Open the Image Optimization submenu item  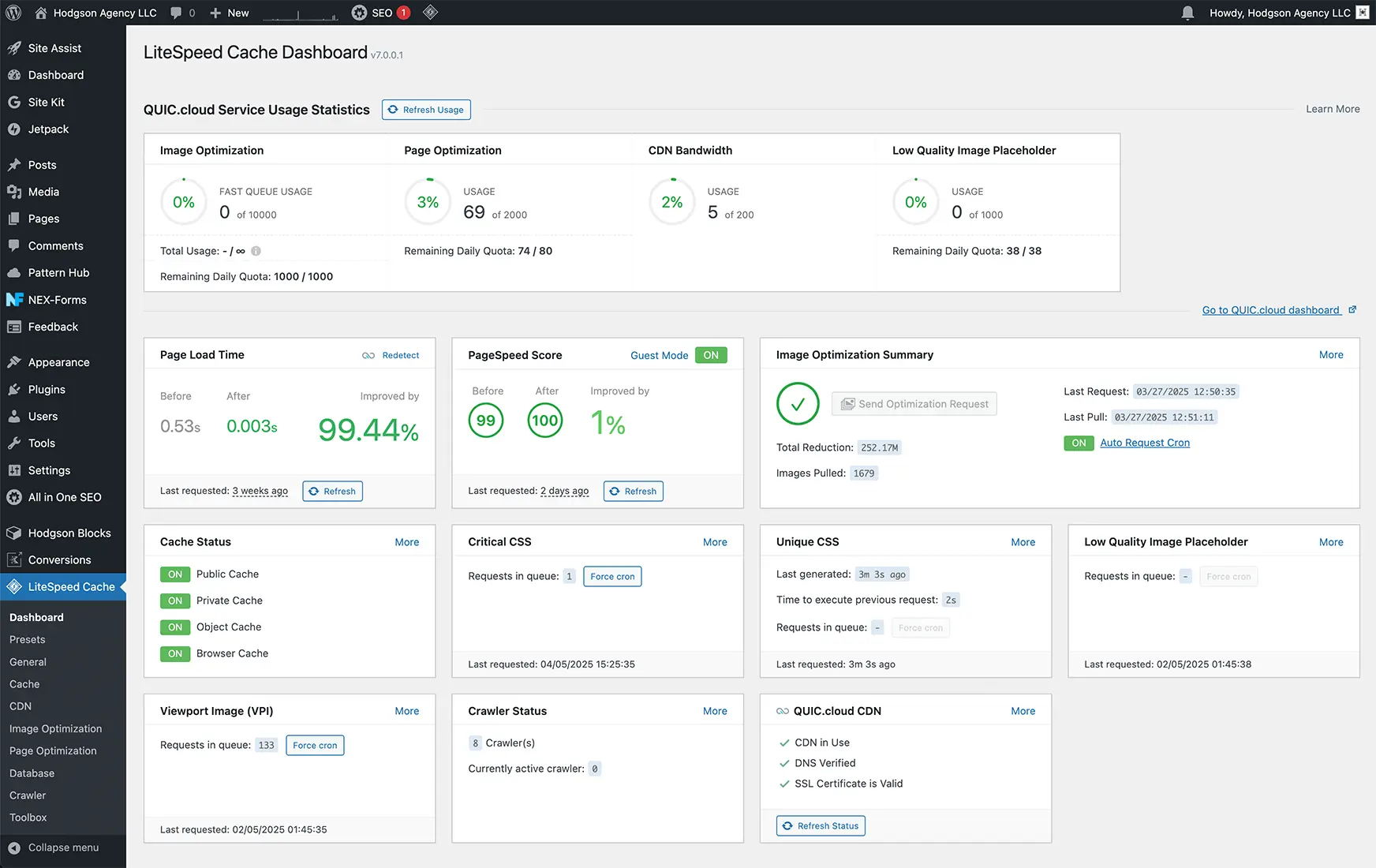(x=56, y=729)
